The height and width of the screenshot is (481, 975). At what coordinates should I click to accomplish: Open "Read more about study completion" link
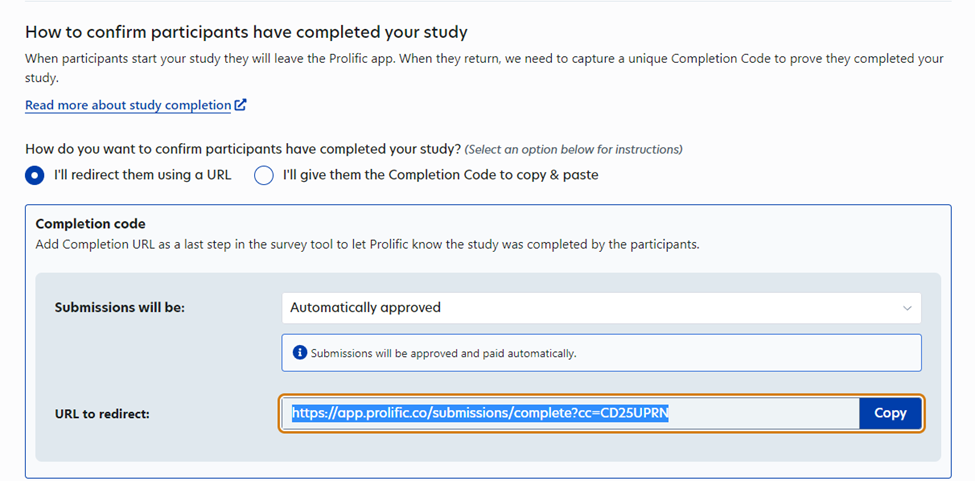[128, 105]
